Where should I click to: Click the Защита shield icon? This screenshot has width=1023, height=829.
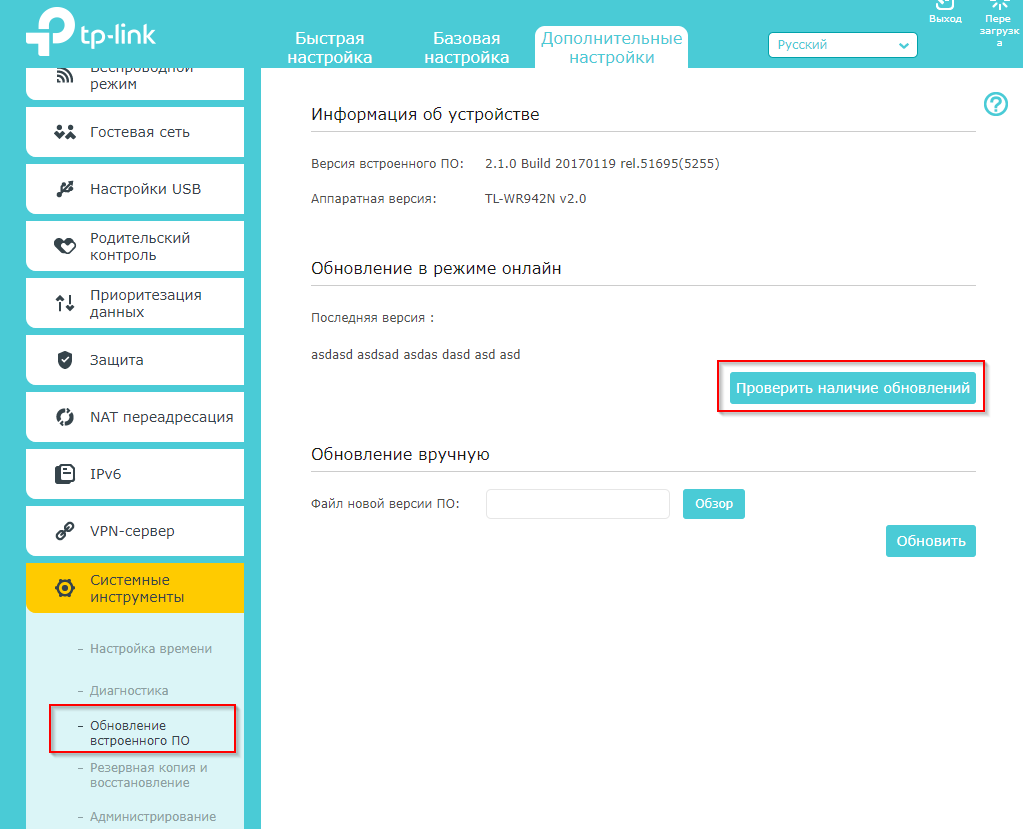65,360
